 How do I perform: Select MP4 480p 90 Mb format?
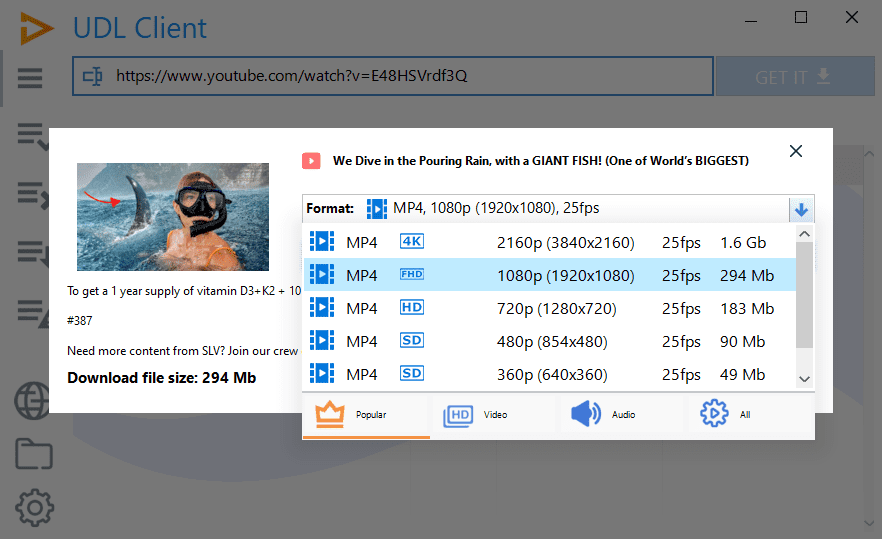click(x=550, y=341)
